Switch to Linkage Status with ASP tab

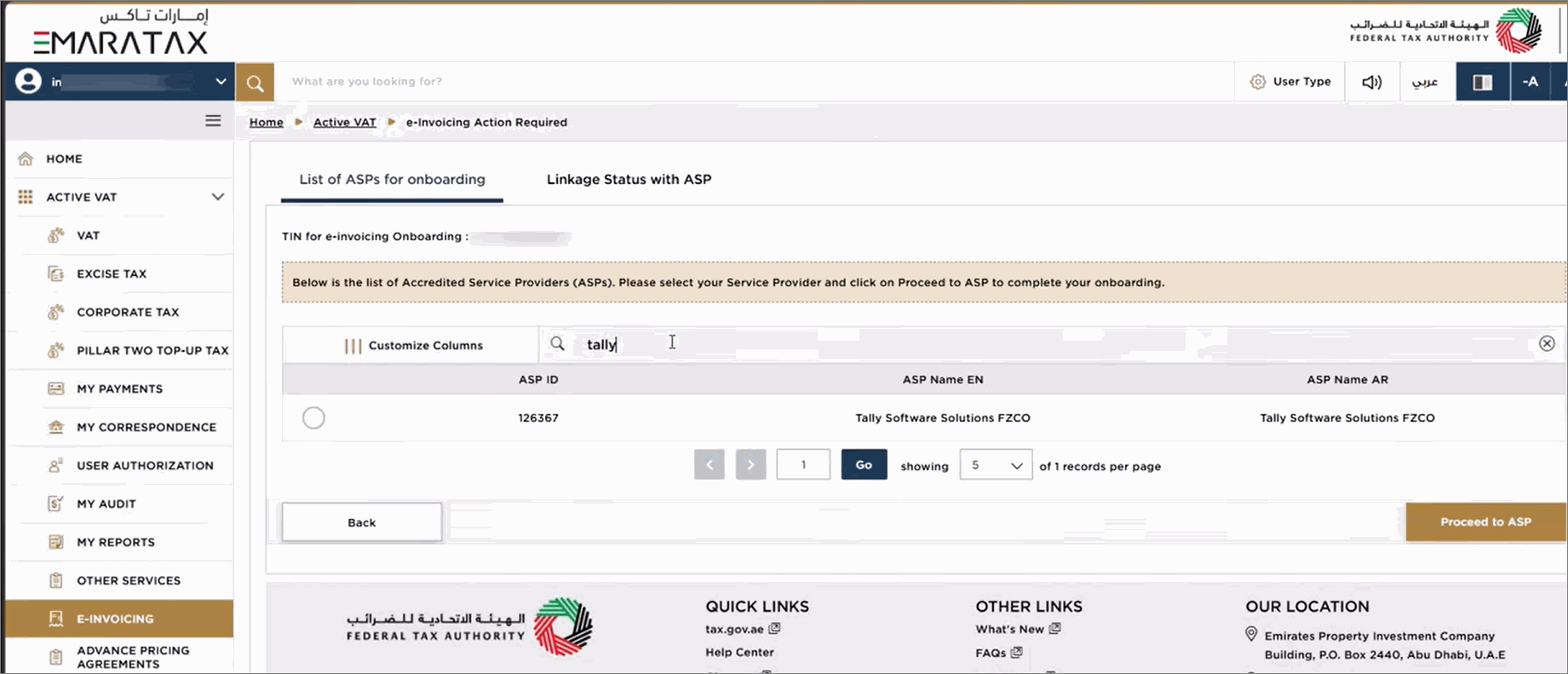click(629, 179)
